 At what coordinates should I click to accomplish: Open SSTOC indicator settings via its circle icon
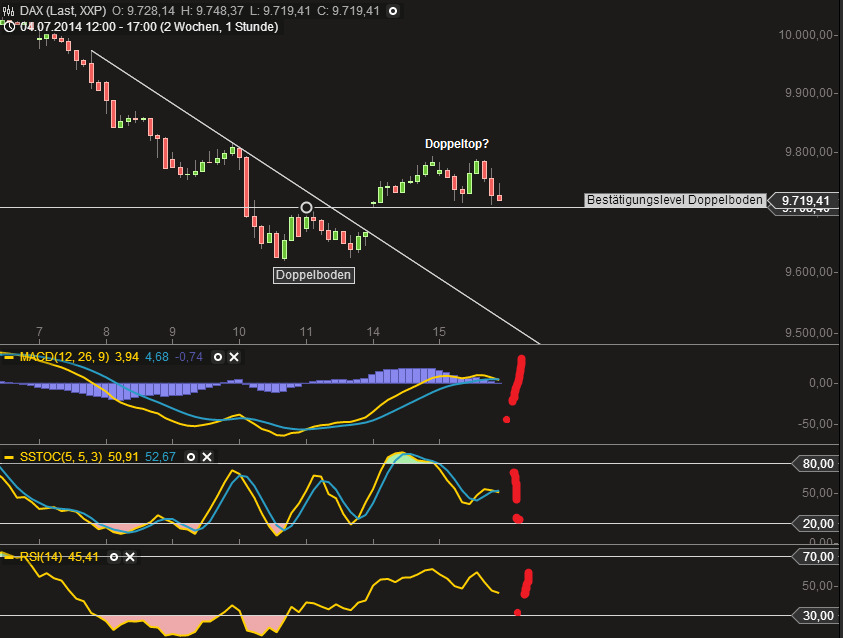click(190, 457)
